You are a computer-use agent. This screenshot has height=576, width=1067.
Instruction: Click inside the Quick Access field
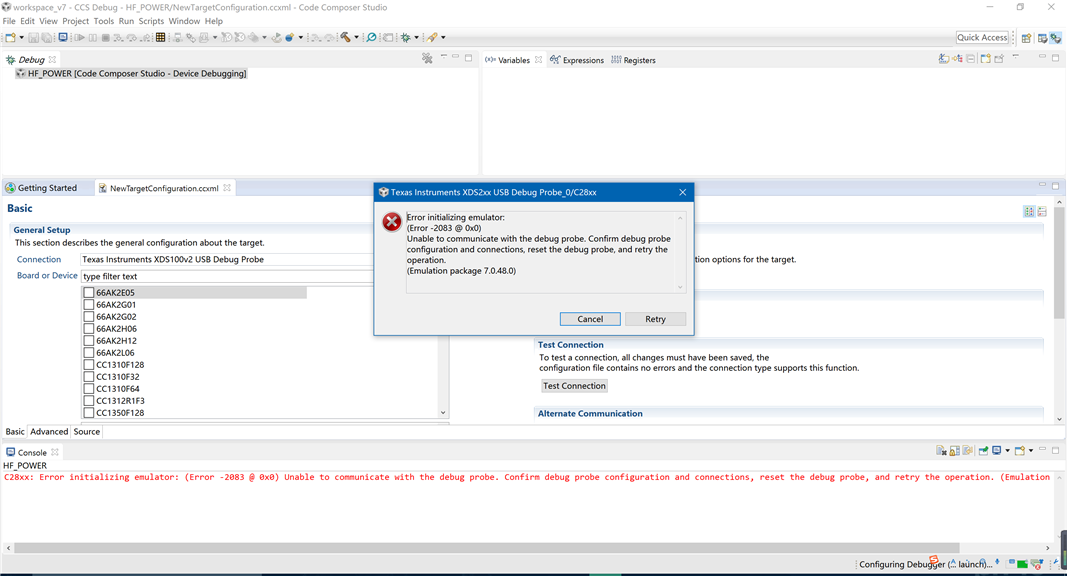[982, 37]
